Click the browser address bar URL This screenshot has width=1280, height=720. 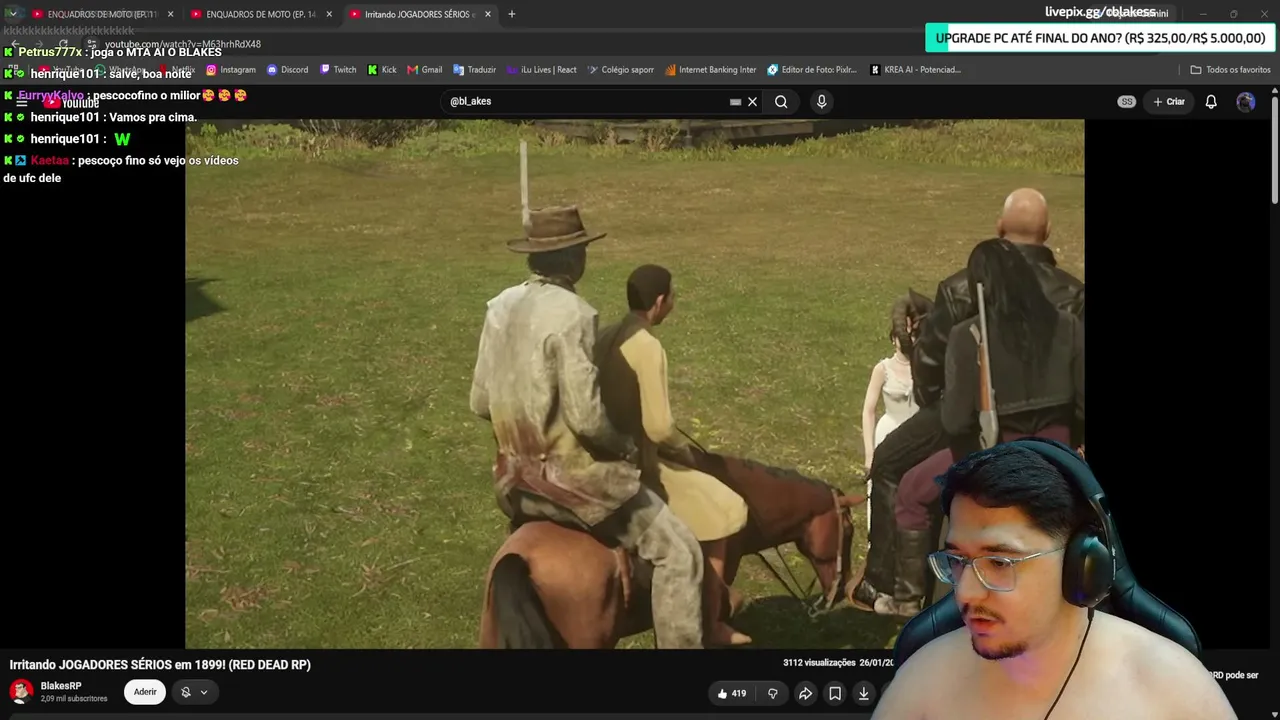coord(183,44)
